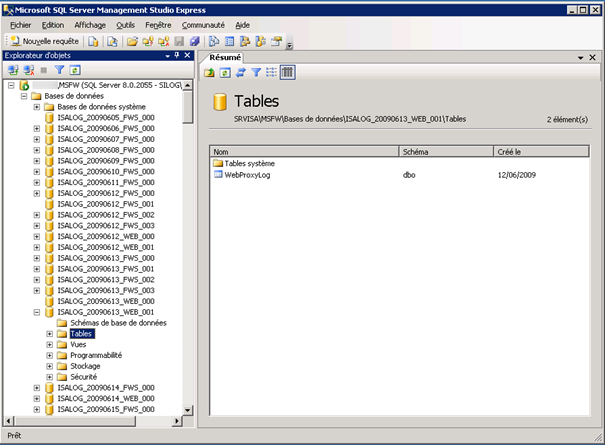Click the tree horizontal scrollbar left arrow

coord(8,421)
